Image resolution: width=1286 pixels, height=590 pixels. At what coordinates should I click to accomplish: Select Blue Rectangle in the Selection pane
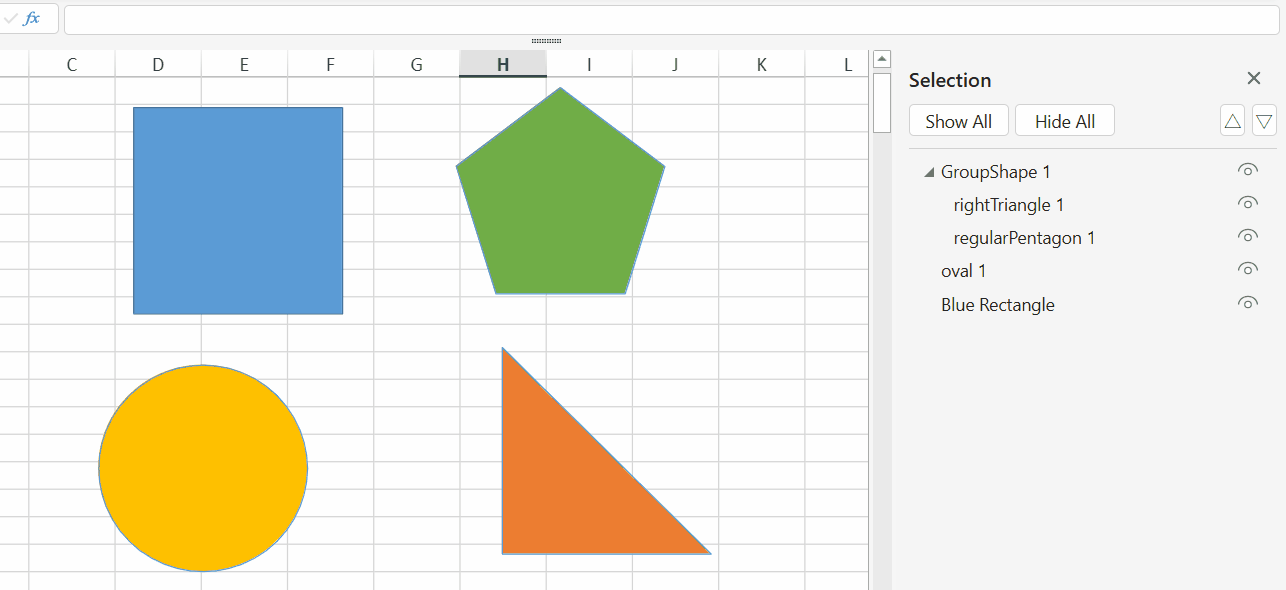pyautogui.click(x=998, y=305)
